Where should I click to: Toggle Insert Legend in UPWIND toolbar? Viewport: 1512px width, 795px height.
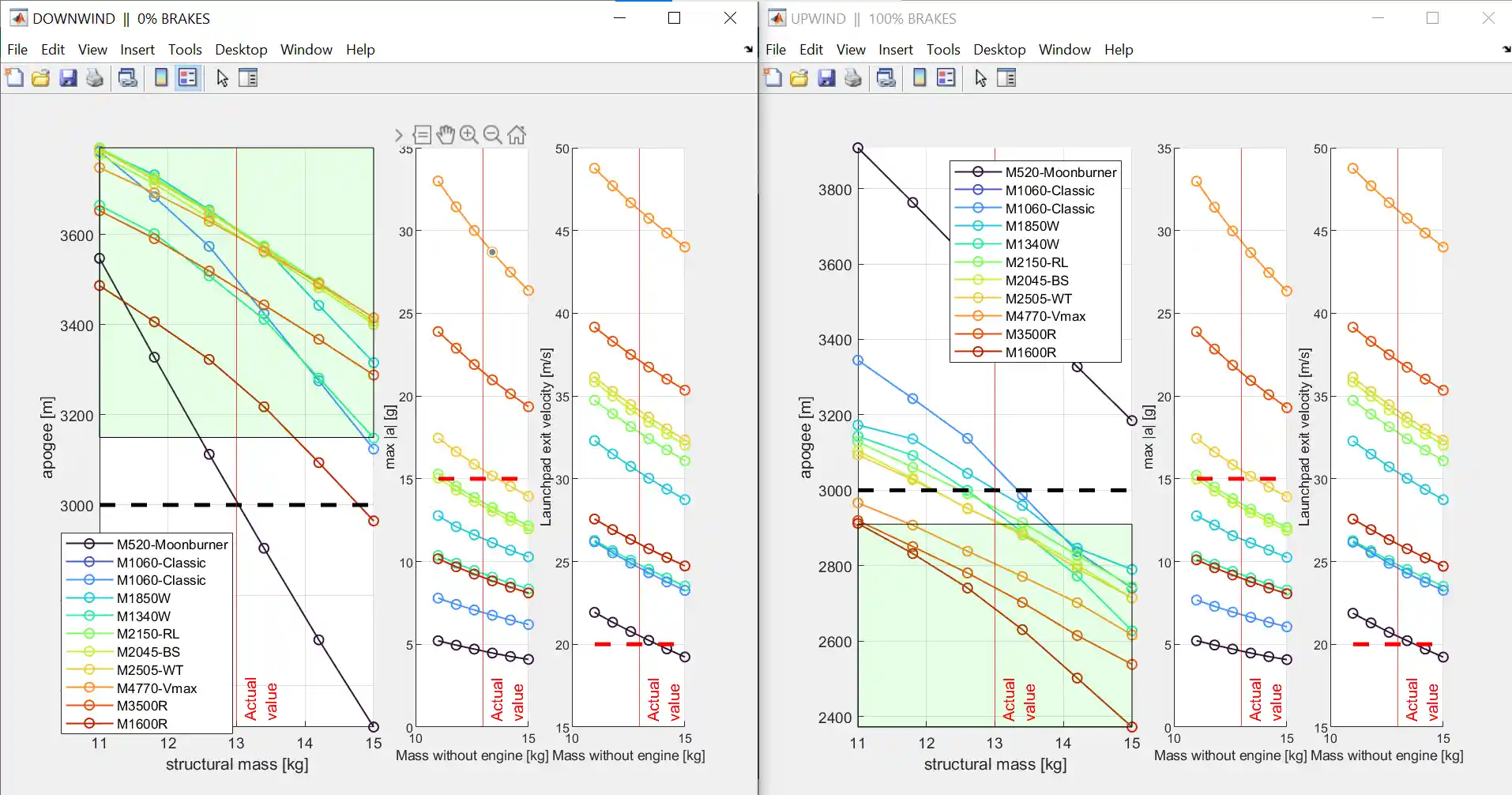[x=946, y=77]
